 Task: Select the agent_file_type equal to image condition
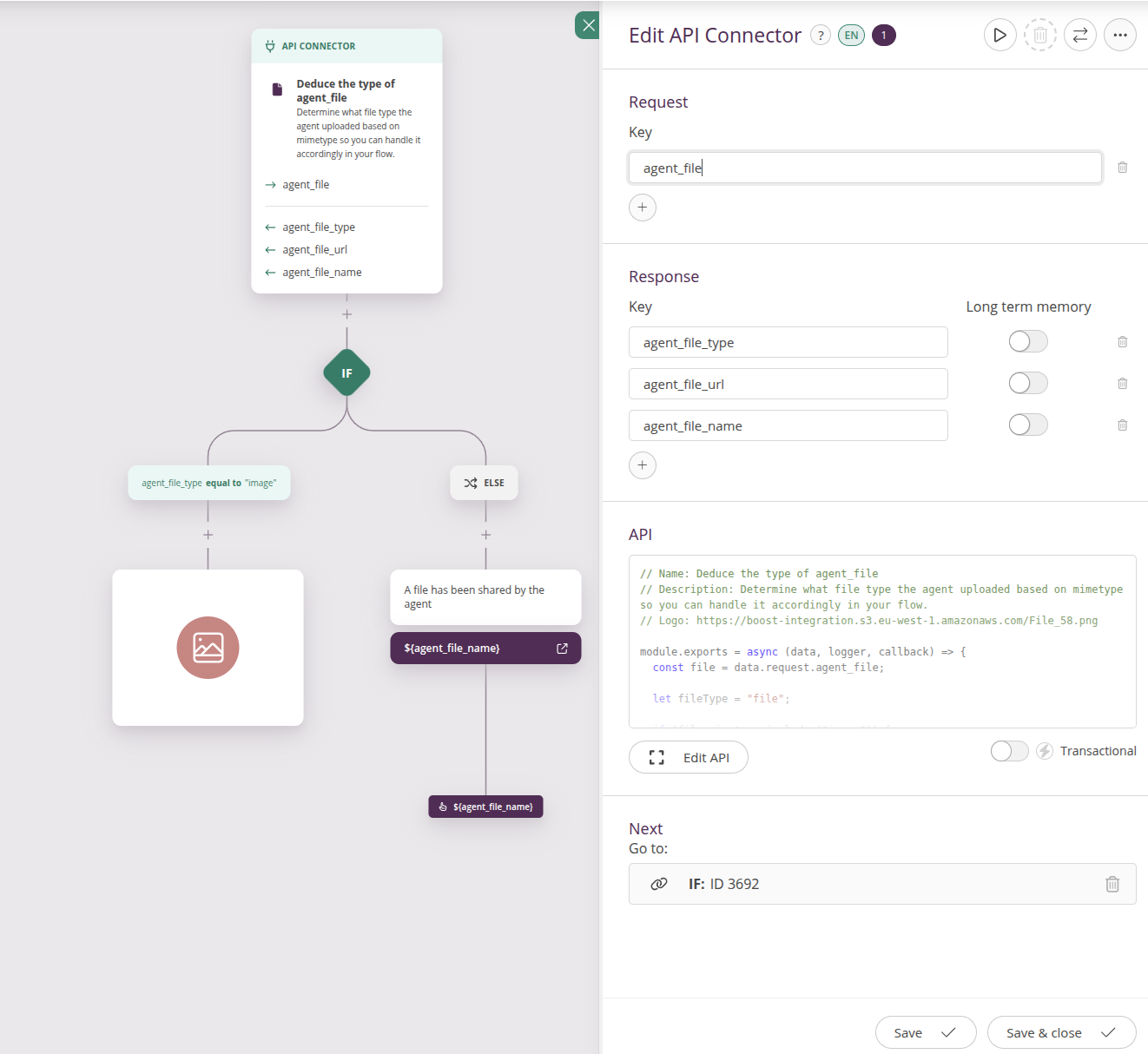pyautogui.click(x=208, y=483)
